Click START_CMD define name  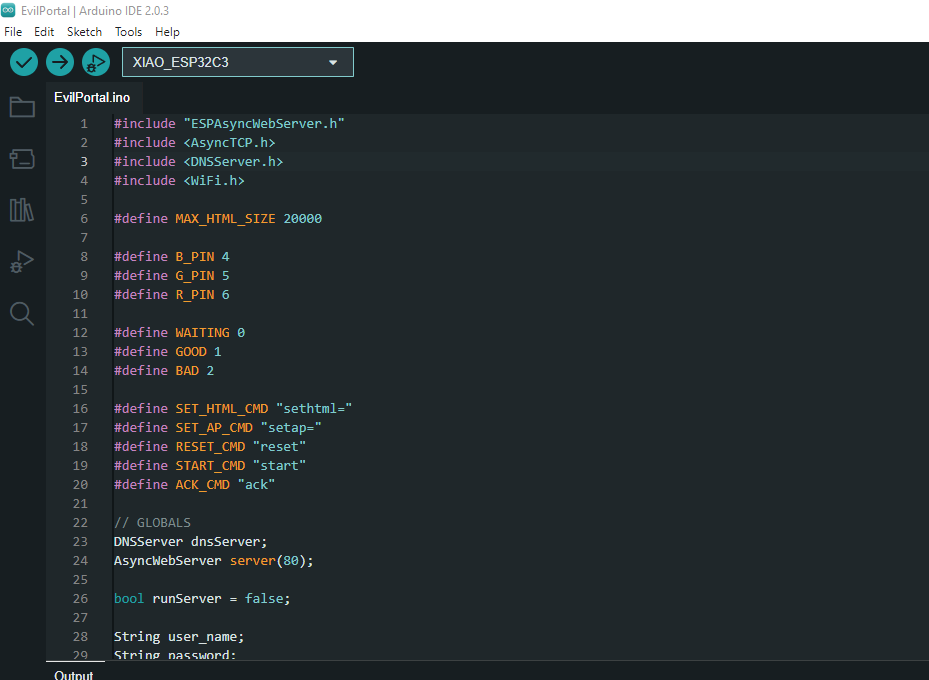210,465
